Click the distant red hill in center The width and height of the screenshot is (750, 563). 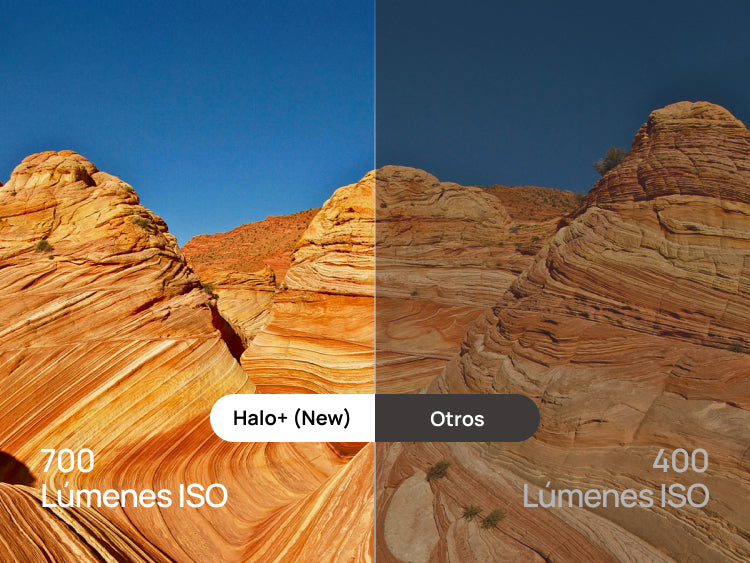pos(249,242)
